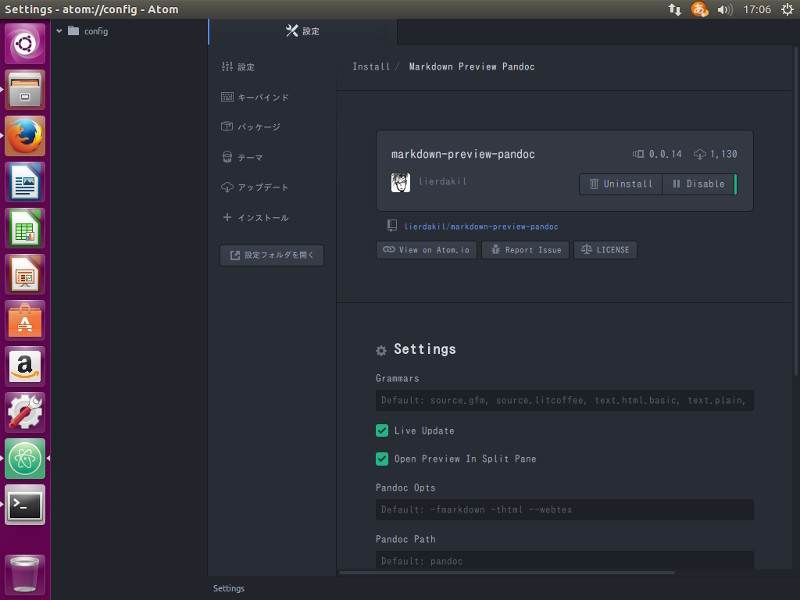This screenshot has height=600, width=800.
Task: Click the keyboard icon beside キーバインド
Action: [x=227, y=97]
